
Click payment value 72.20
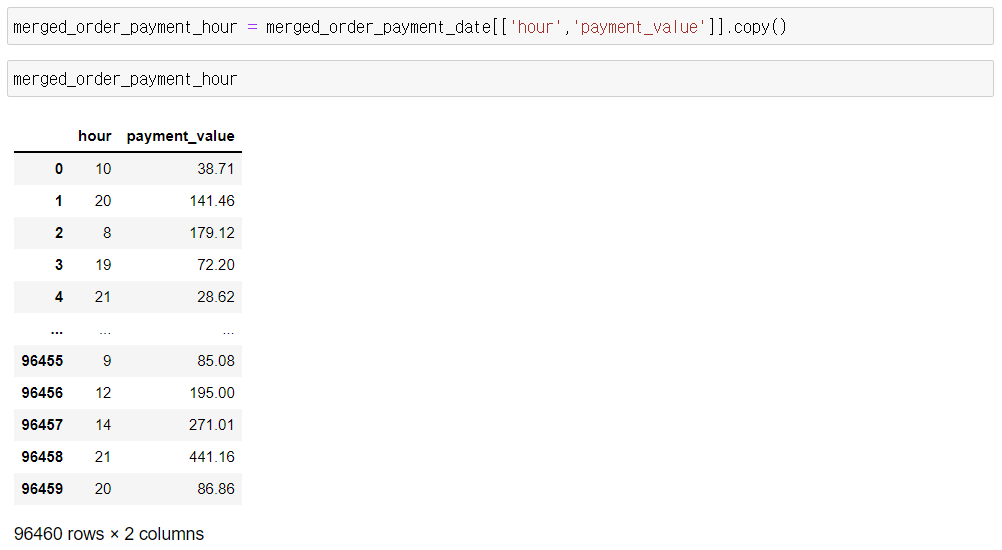tap(216, 264)
